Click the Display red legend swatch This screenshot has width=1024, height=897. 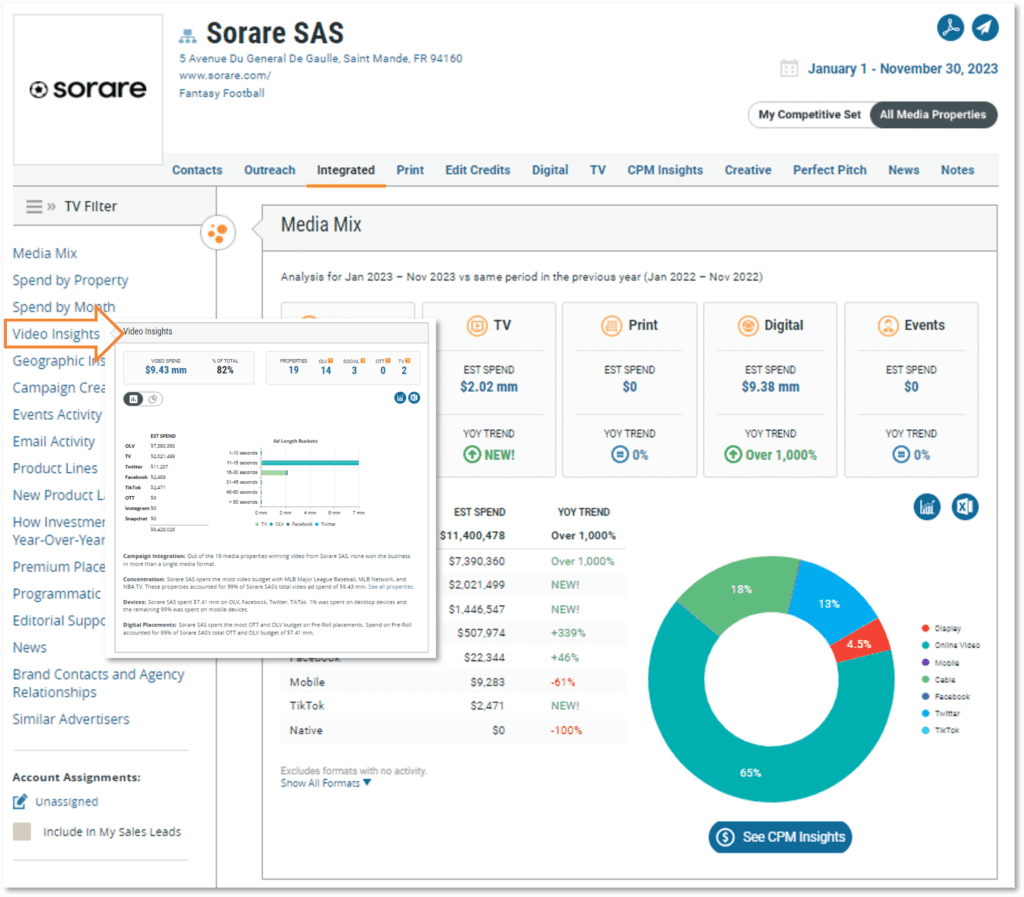click(x=925, y=628)
